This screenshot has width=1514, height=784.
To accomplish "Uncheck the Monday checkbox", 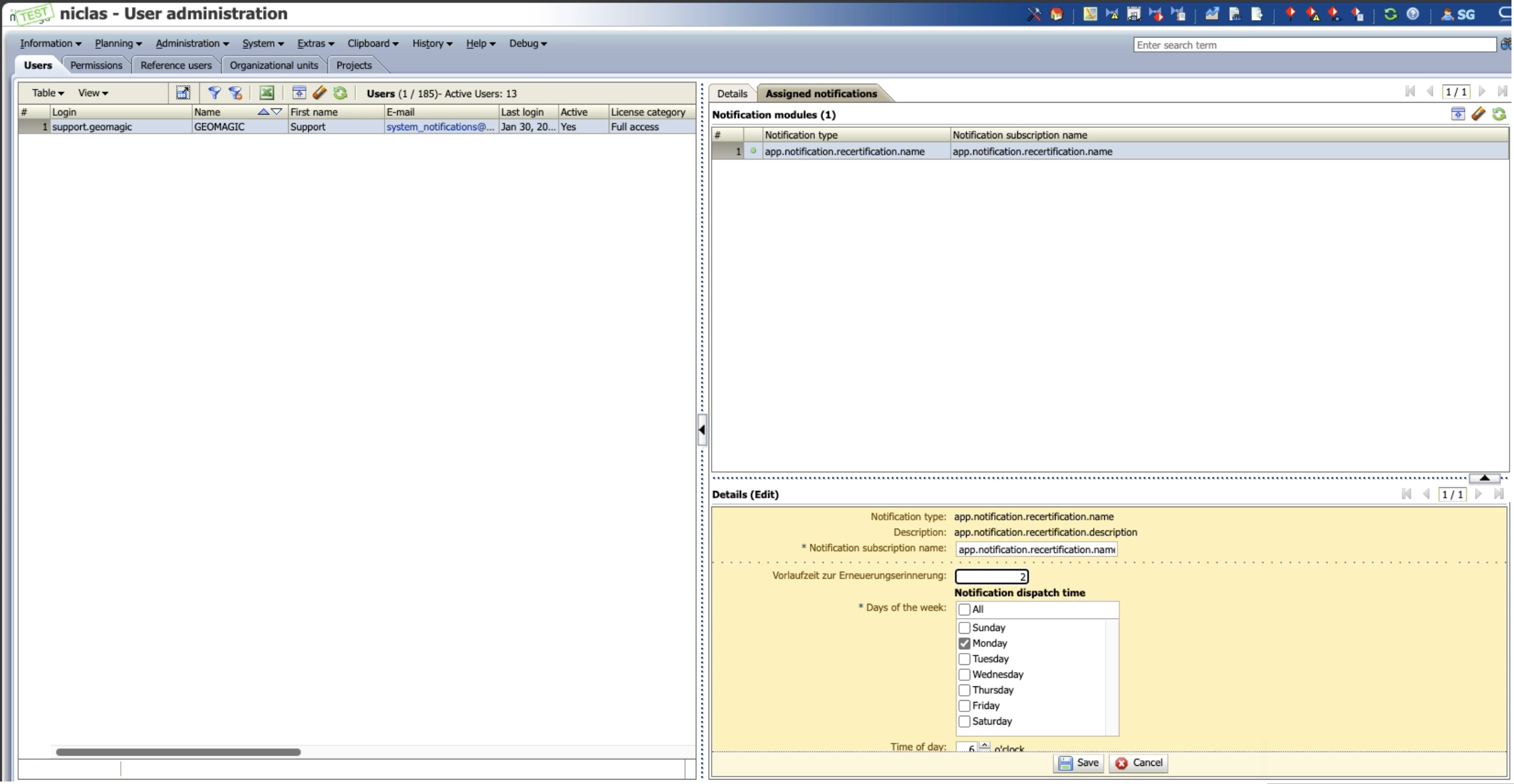I will [965, 643].
